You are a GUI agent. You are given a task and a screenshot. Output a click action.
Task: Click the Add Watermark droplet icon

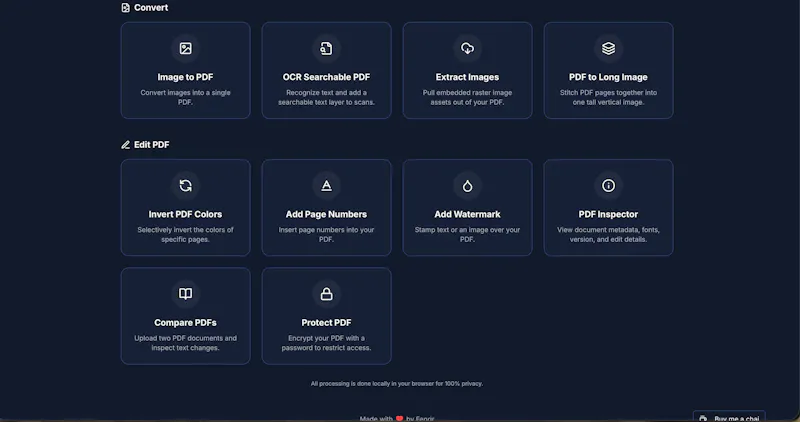tap(467, 186)
